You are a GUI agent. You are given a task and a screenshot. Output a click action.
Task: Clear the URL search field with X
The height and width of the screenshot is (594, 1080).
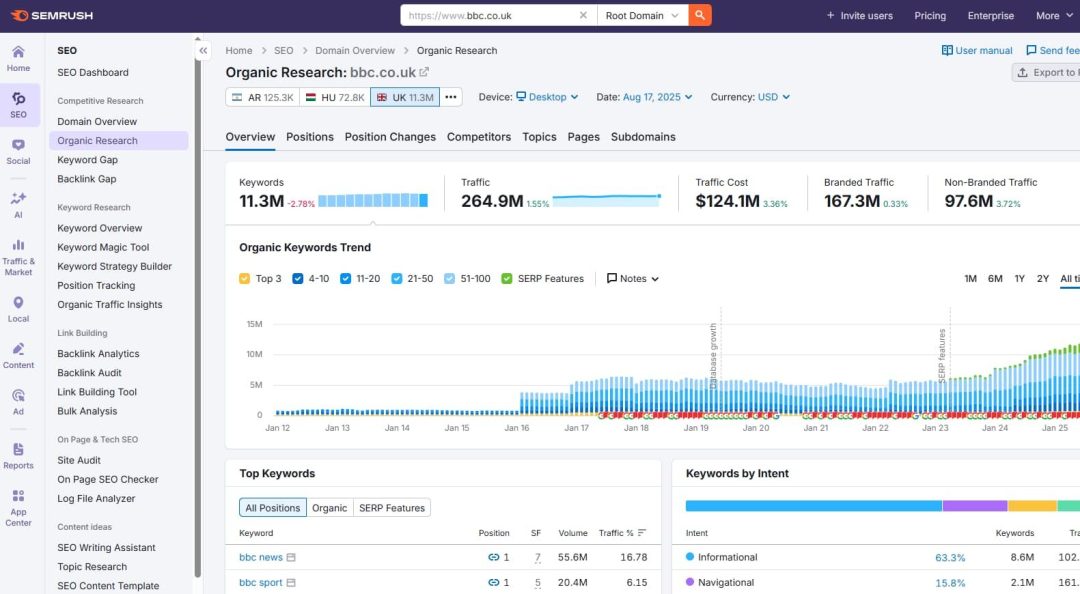(x=583, y=15)
